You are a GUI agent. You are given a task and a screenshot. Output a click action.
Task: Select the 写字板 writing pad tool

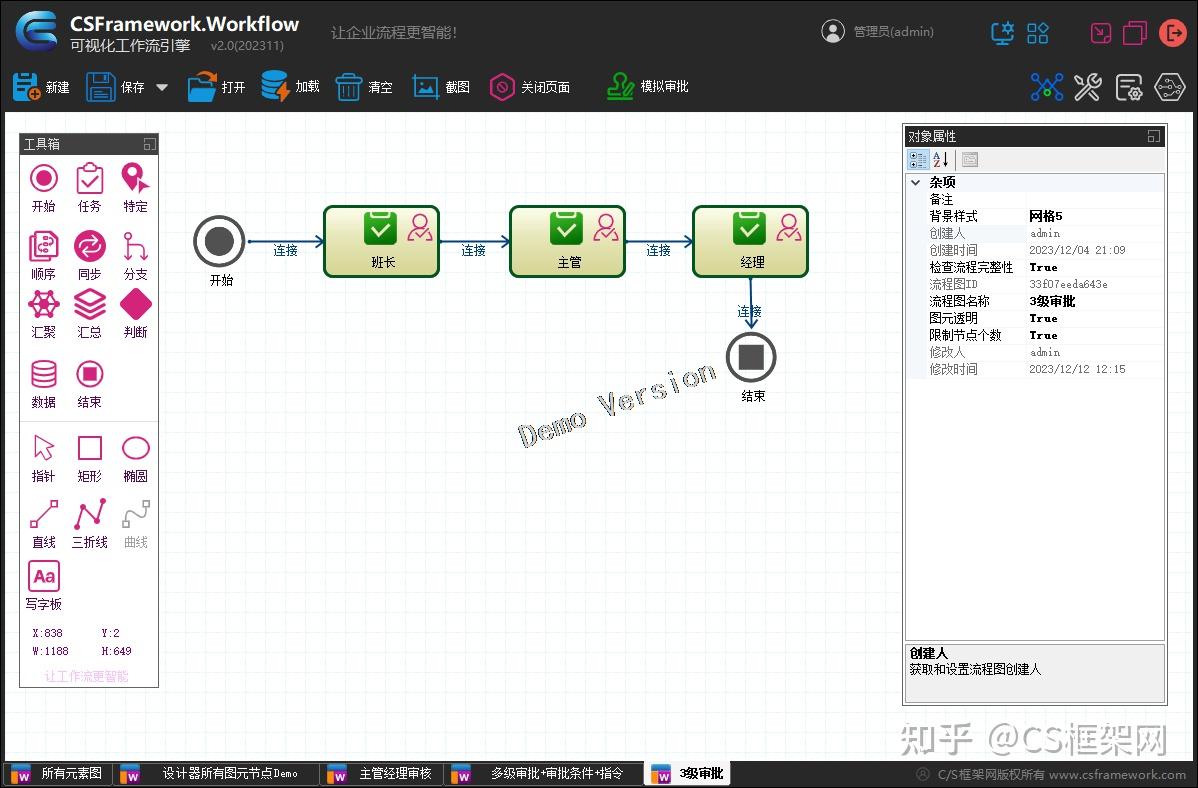point(43,576)
